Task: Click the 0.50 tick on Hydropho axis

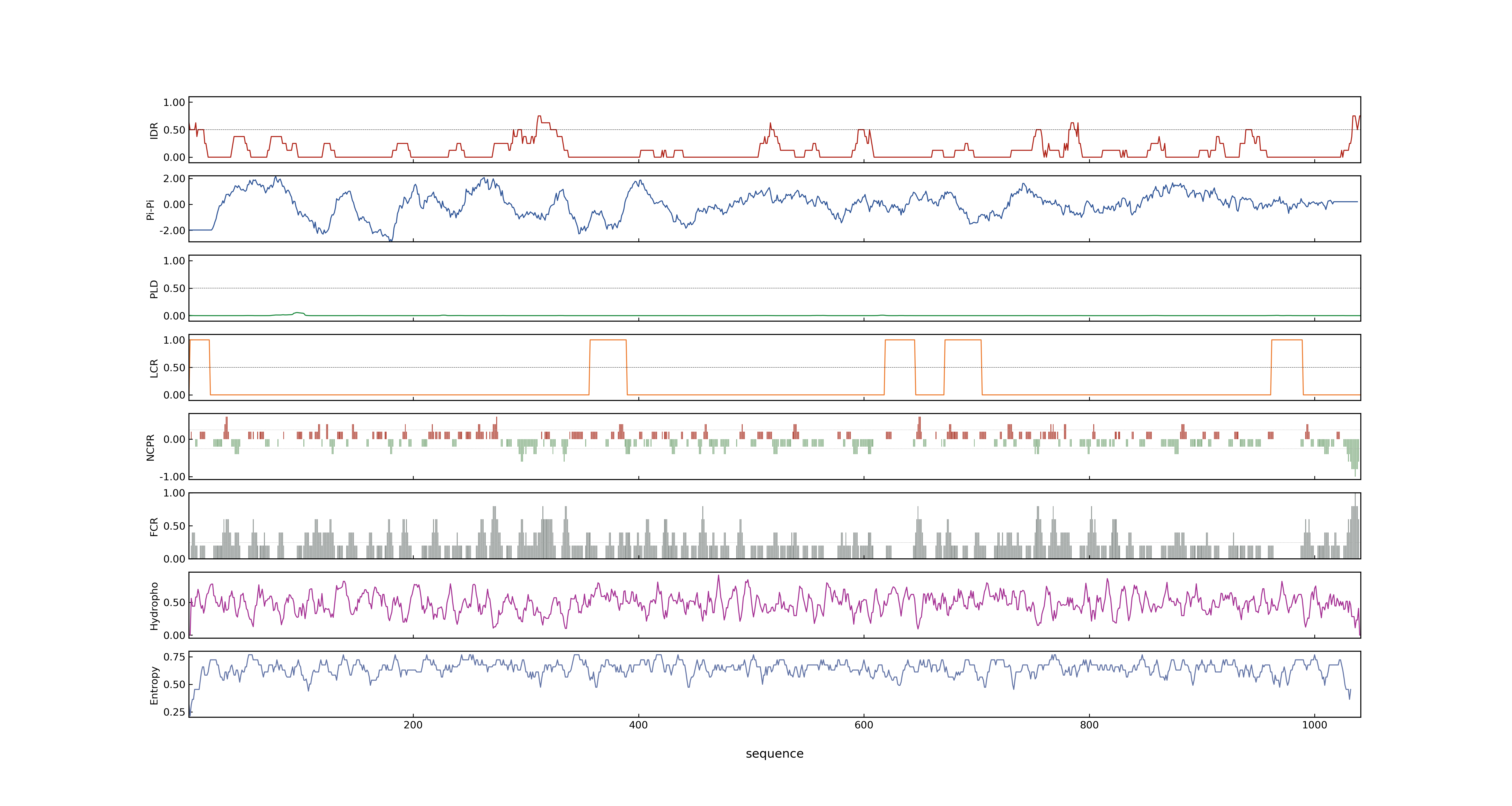Action: pos(174,602)
